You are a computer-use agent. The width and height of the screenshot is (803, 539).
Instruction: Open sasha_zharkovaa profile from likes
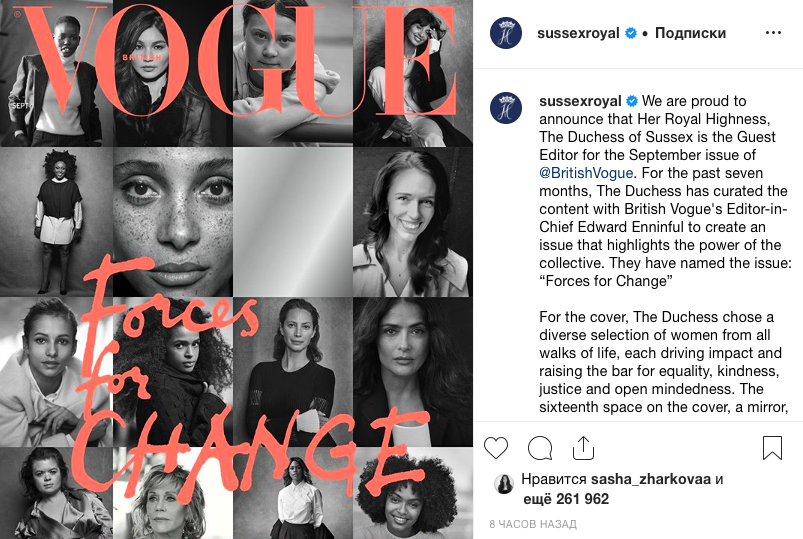[650, 479]
